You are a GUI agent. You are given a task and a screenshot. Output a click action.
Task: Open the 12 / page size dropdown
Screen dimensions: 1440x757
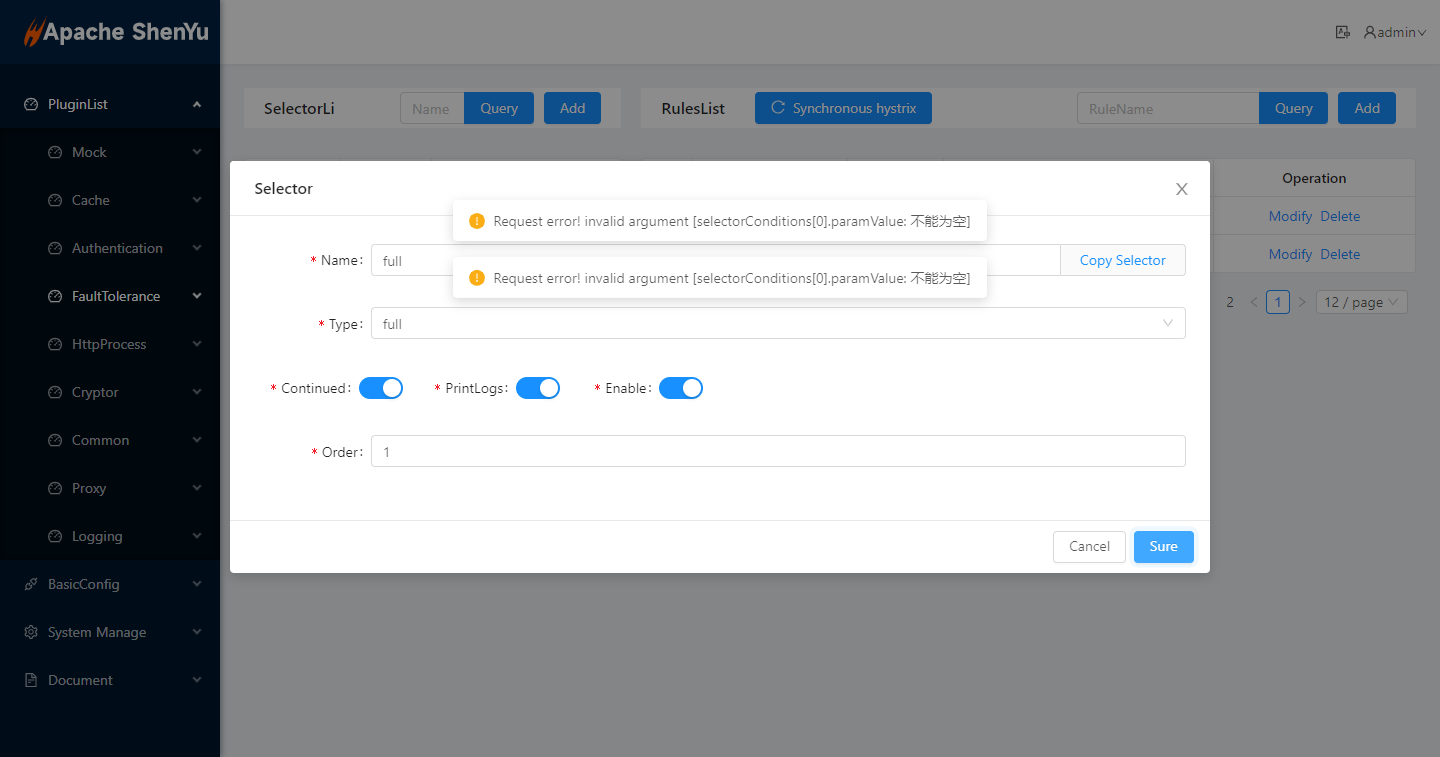click(1361, 302)
